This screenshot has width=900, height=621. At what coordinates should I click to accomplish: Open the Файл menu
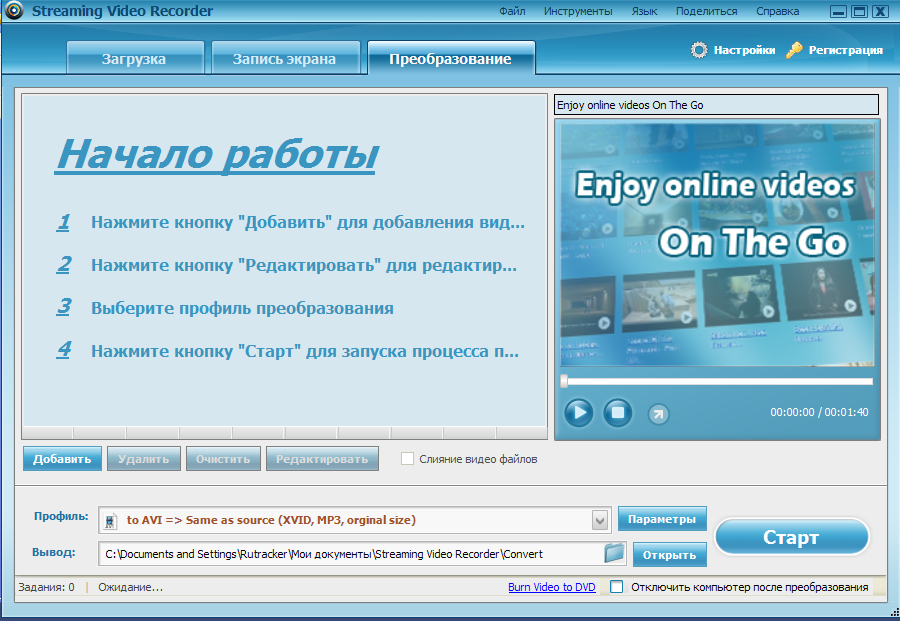(x=512, y=11)
